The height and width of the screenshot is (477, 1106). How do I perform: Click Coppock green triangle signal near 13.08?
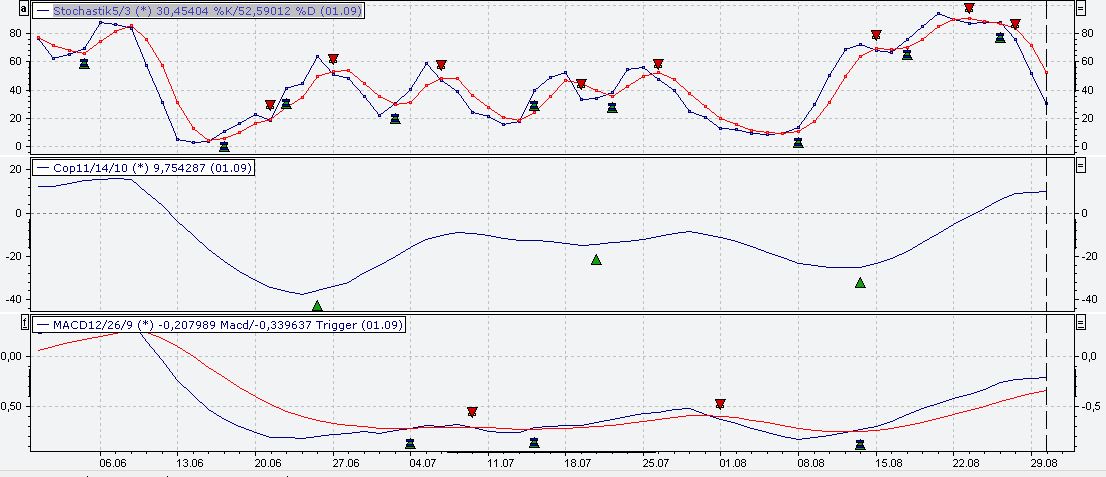(x=860, y=282)
